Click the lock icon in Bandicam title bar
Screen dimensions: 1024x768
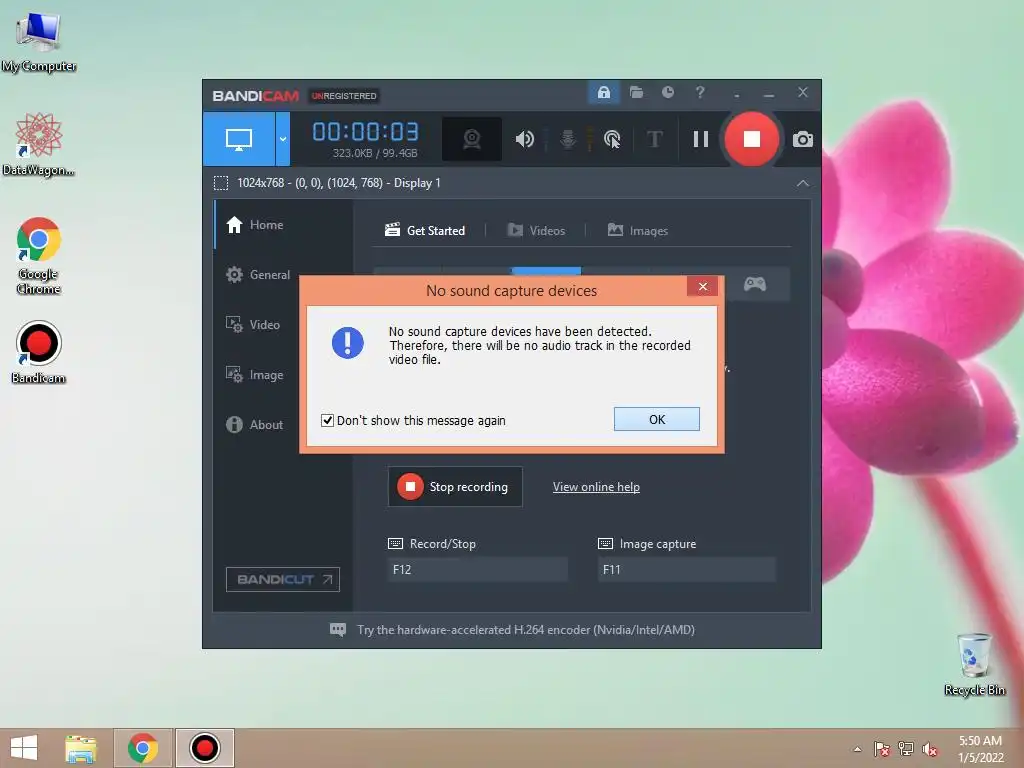pyautogui.click(x=603, y=92)
